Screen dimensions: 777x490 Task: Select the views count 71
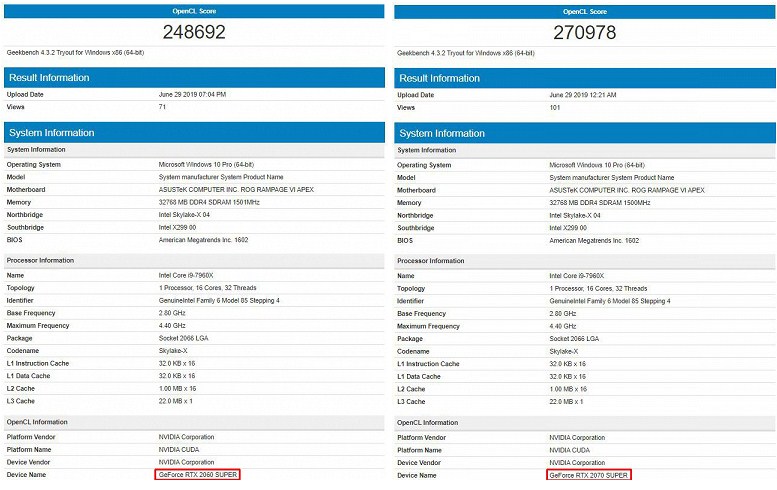(x=162, y=107)
